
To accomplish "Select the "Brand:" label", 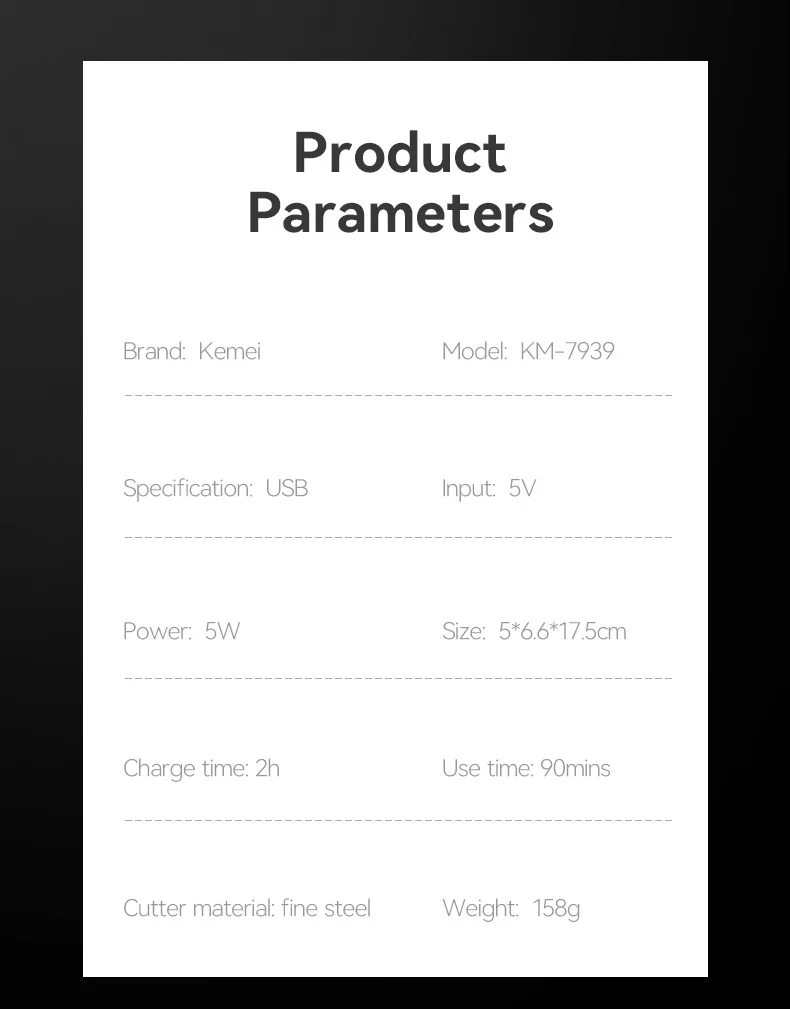I will (x=154, y=351).
